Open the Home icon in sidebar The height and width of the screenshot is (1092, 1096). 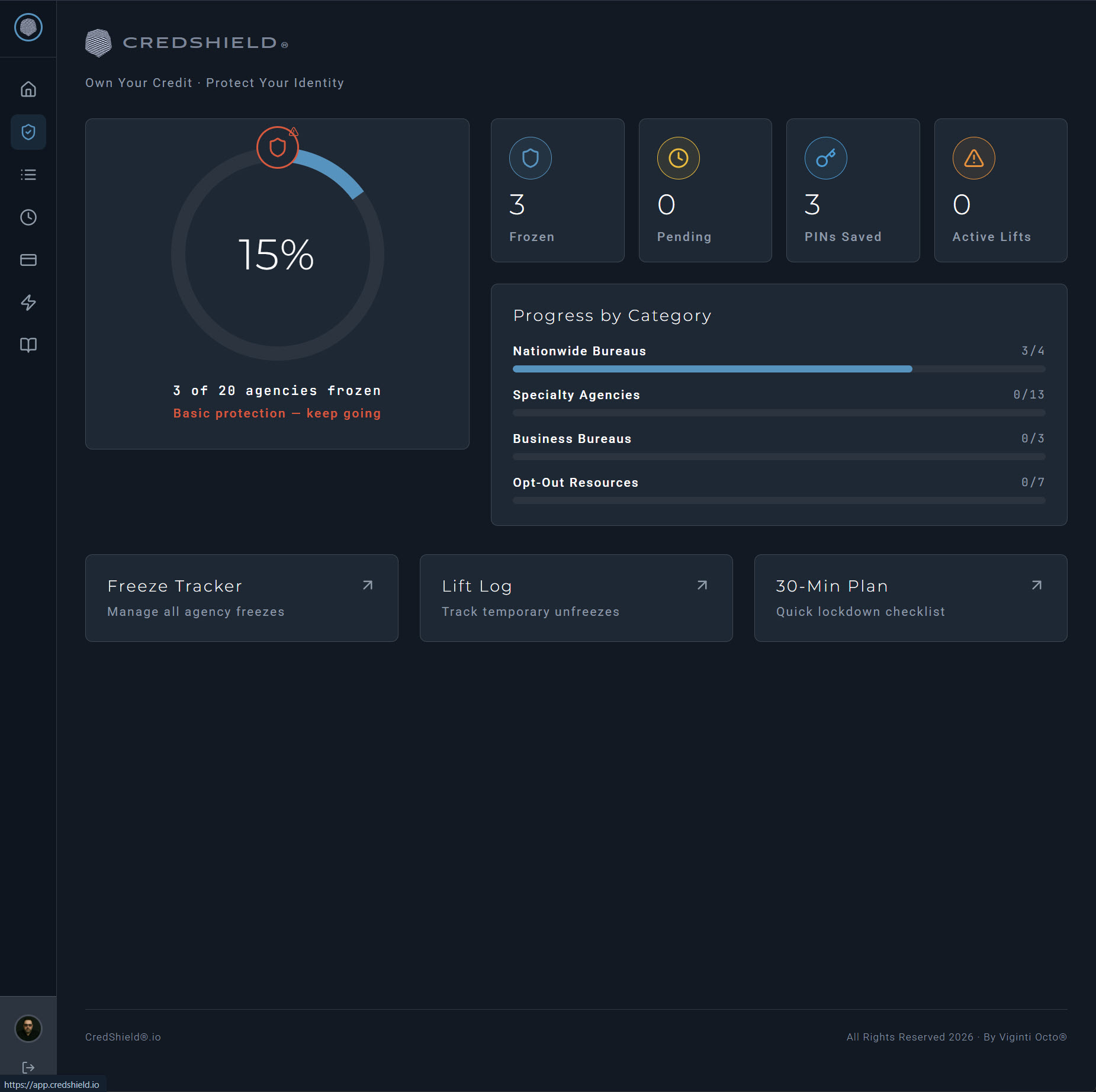click(28, 89)
